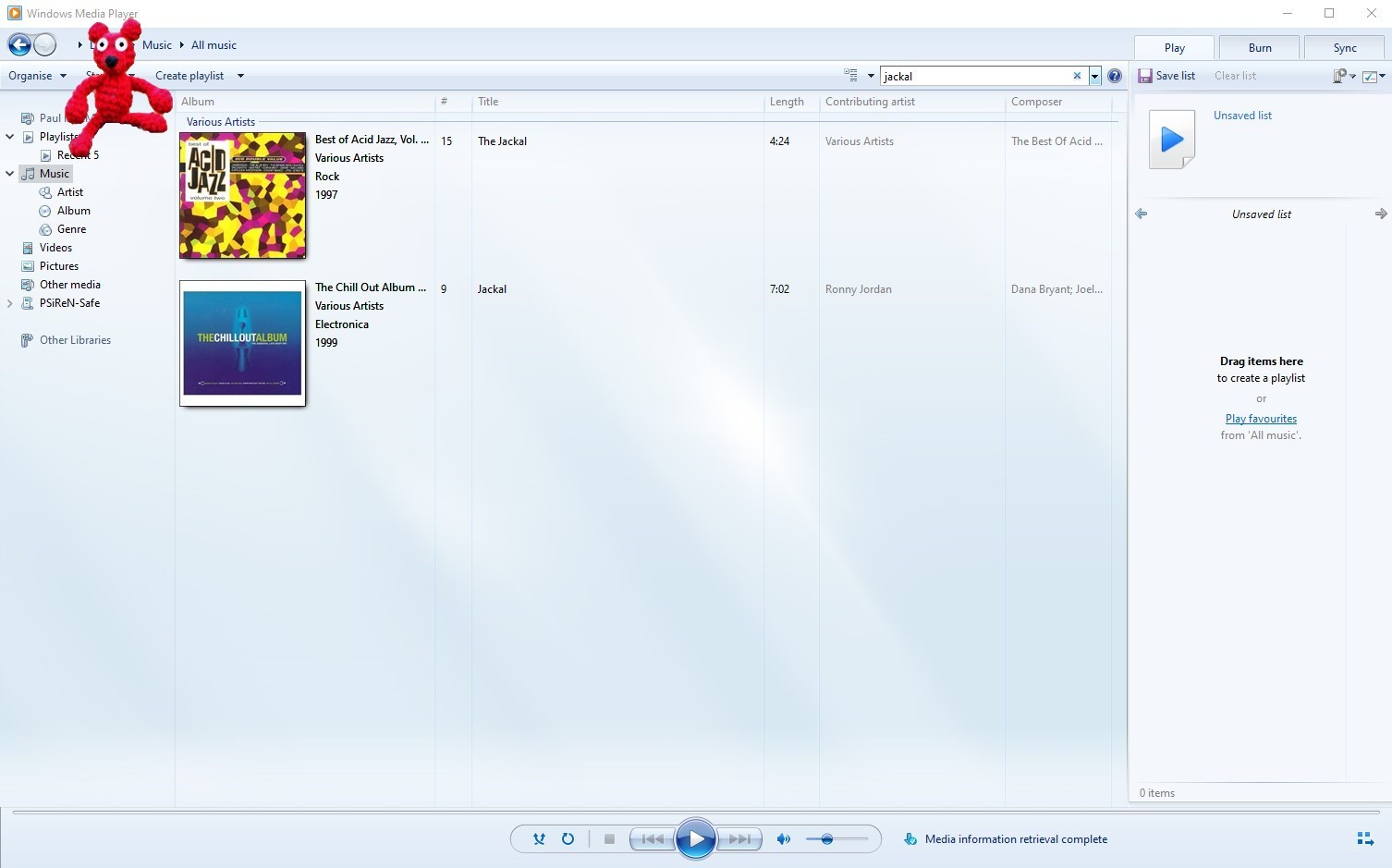Viewport: 1392px width, 868px height.
Task: Click the media information status icon
Action: tap(910, 839)
